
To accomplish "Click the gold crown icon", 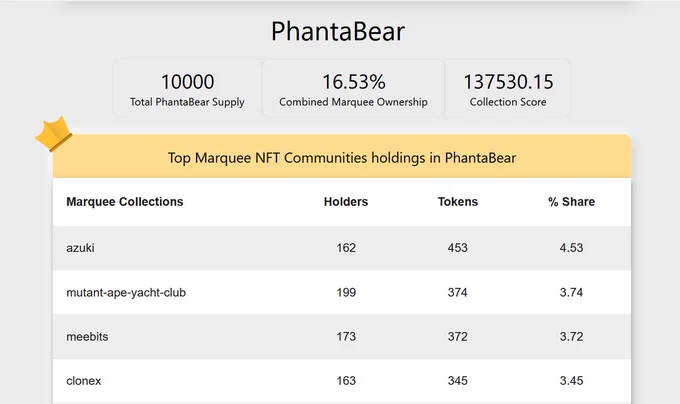I will click(54, 134).
